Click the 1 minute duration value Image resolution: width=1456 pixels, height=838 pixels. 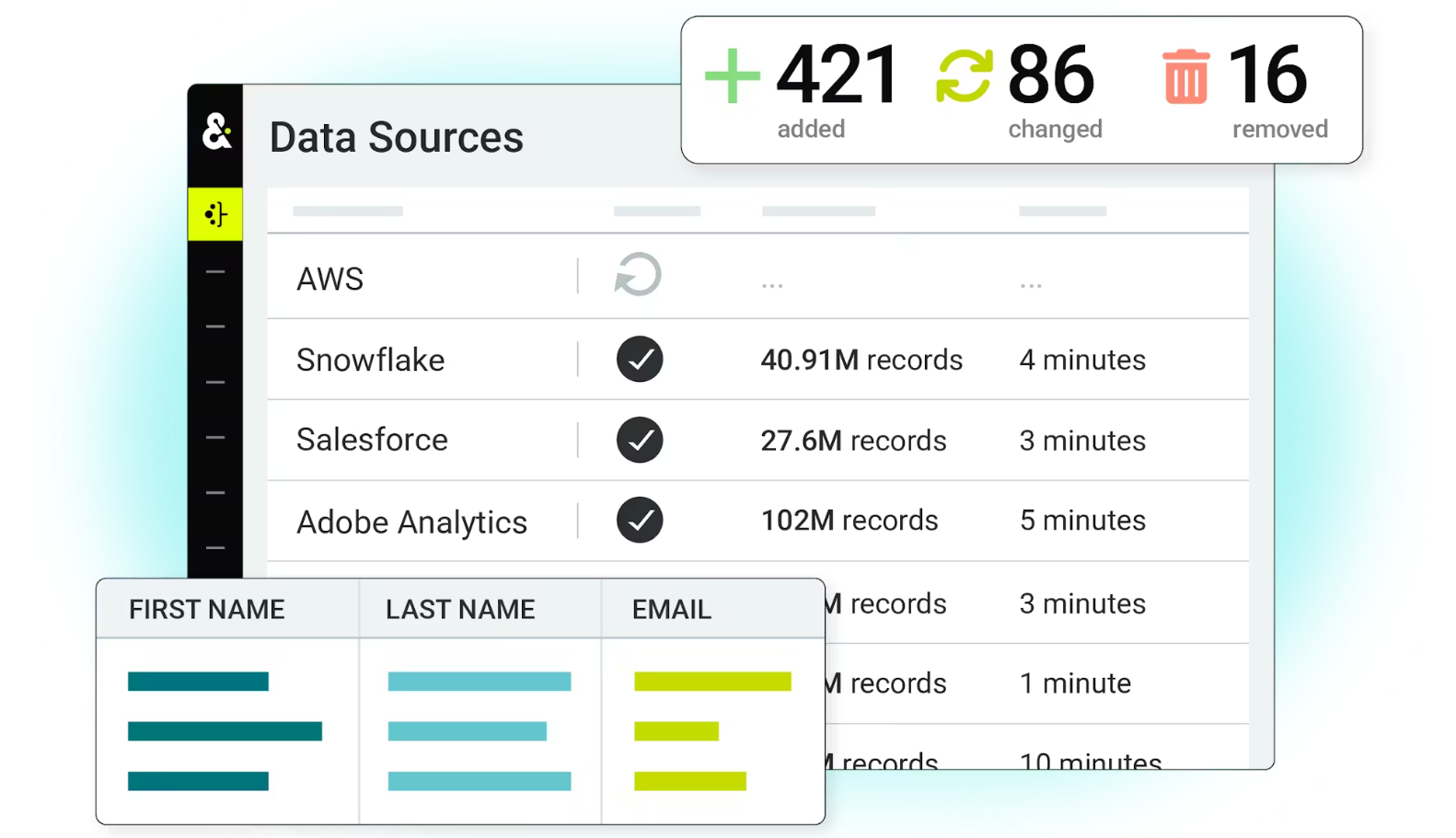coord(1075,683)
